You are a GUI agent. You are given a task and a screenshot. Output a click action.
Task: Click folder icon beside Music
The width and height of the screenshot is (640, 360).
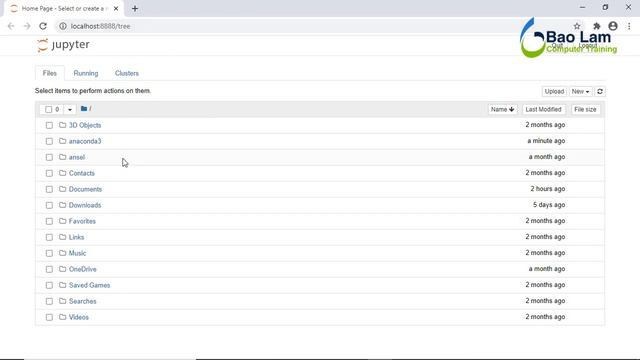[x=62, y=253]
